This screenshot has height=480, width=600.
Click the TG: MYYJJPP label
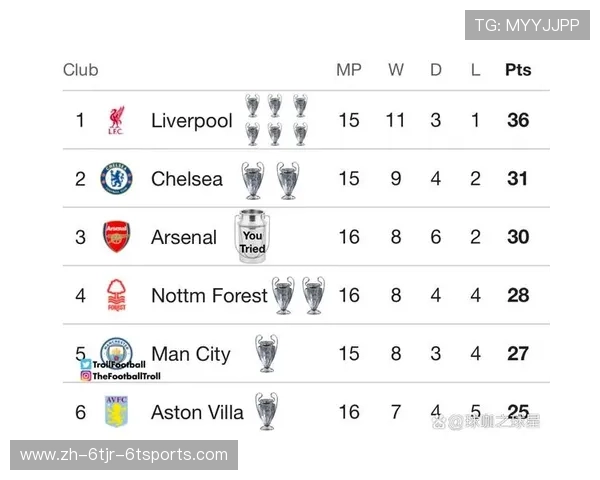[x=527, y=25]
